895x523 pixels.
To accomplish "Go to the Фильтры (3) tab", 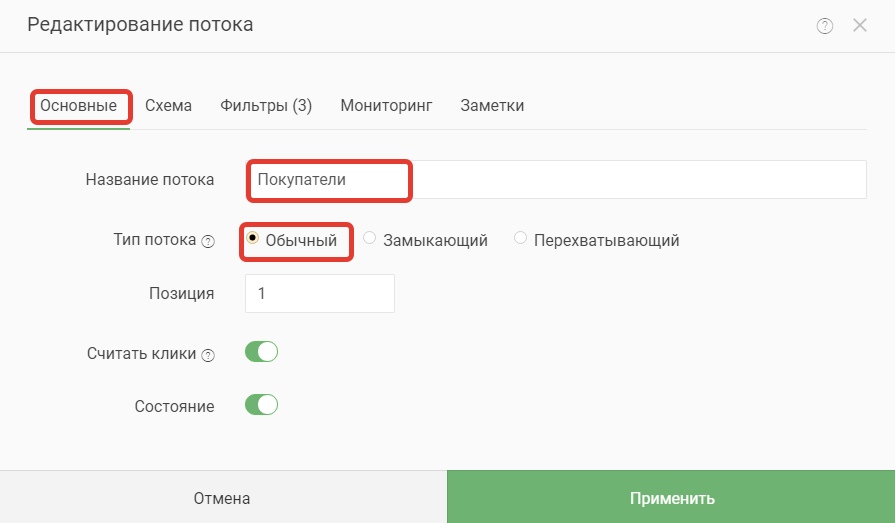I will 266,106.
